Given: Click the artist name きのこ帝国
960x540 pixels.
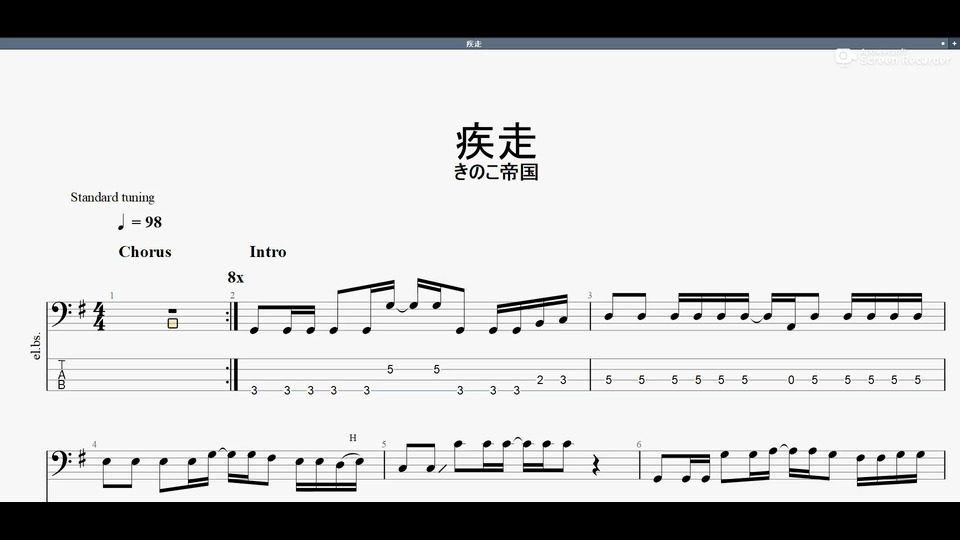Looking at the screenshot, I should (496, 172).
